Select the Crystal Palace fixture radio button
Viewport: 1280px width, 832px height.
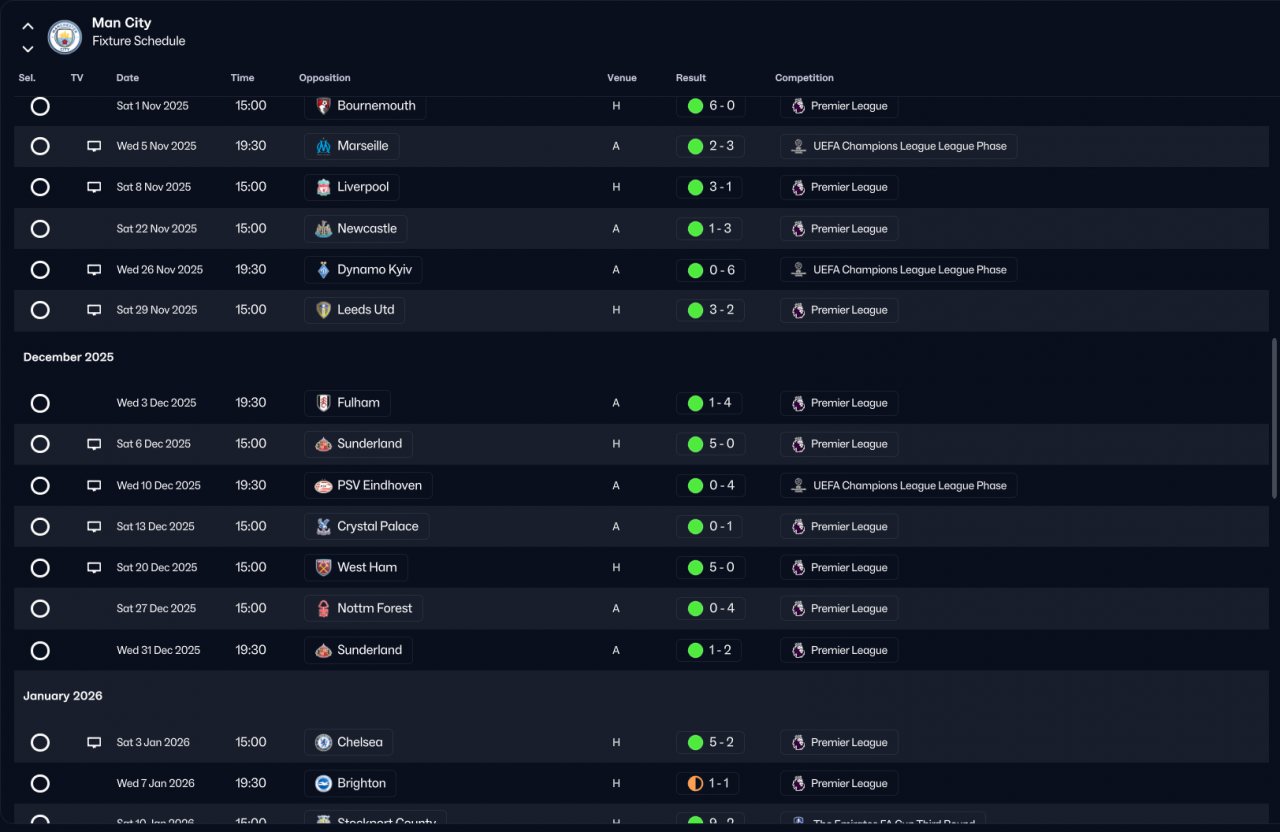[x=40, y=527]
